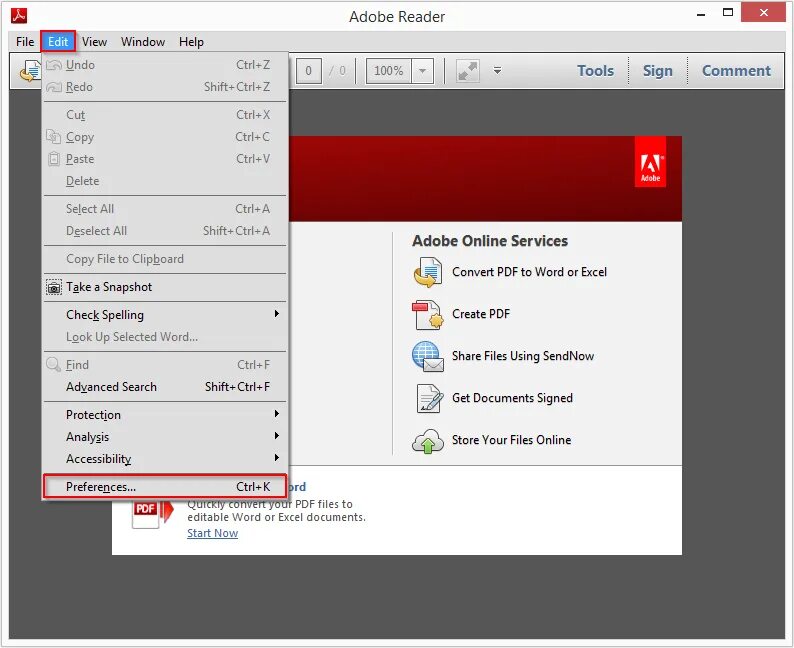Click Copy menu entry text

[x=80, y=137]
